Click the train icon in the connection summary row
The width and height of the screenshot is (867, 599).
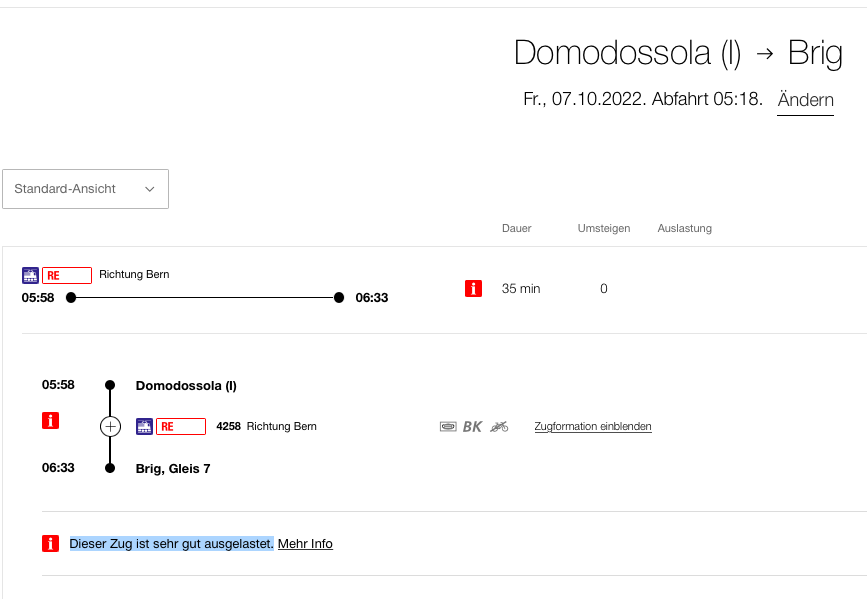(30, 275)
